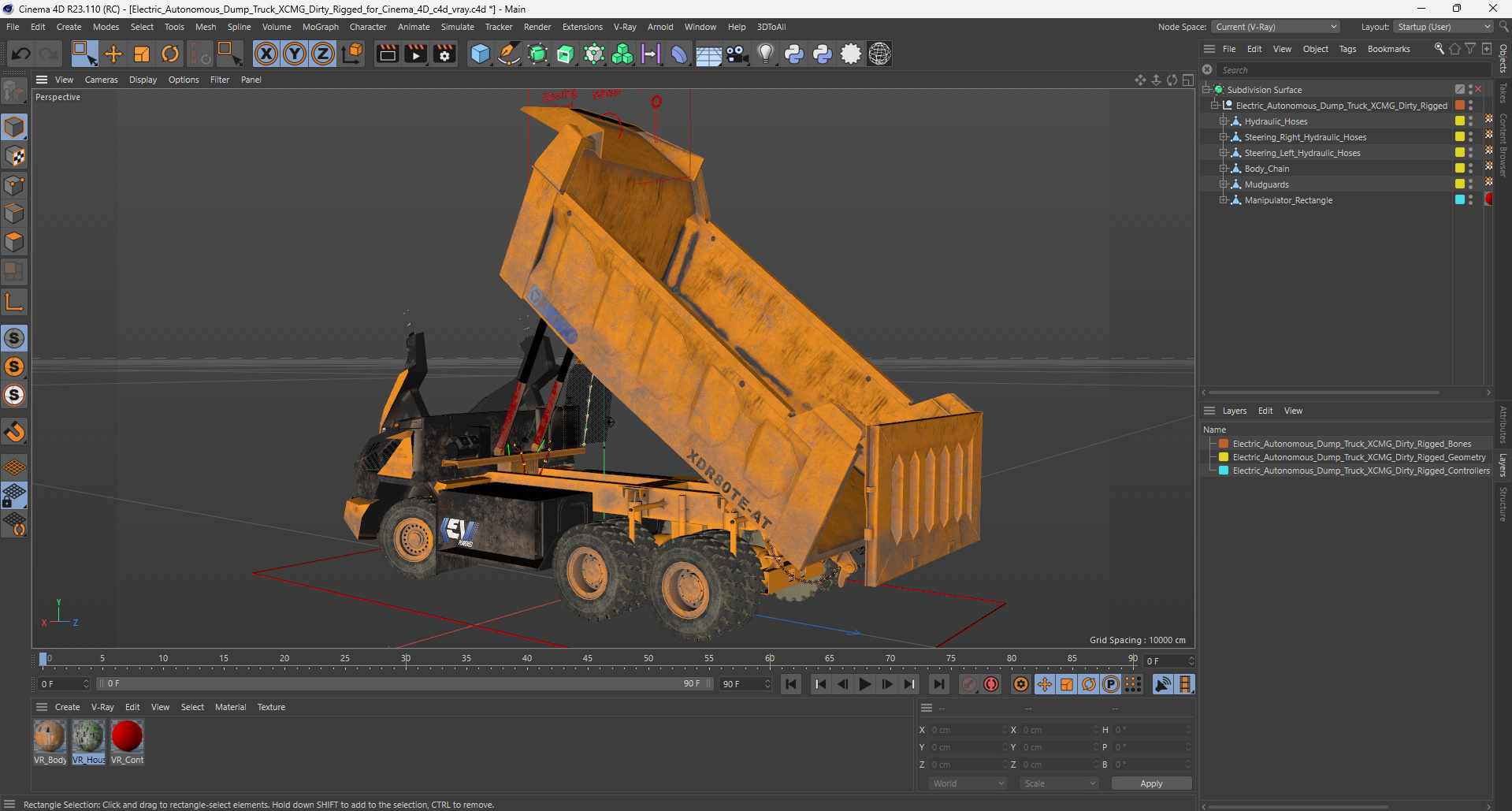Select Steering_Right_Hydraulic_Hoses object
This screenshot has height=811, width=1512.
tap(1305, 137)
